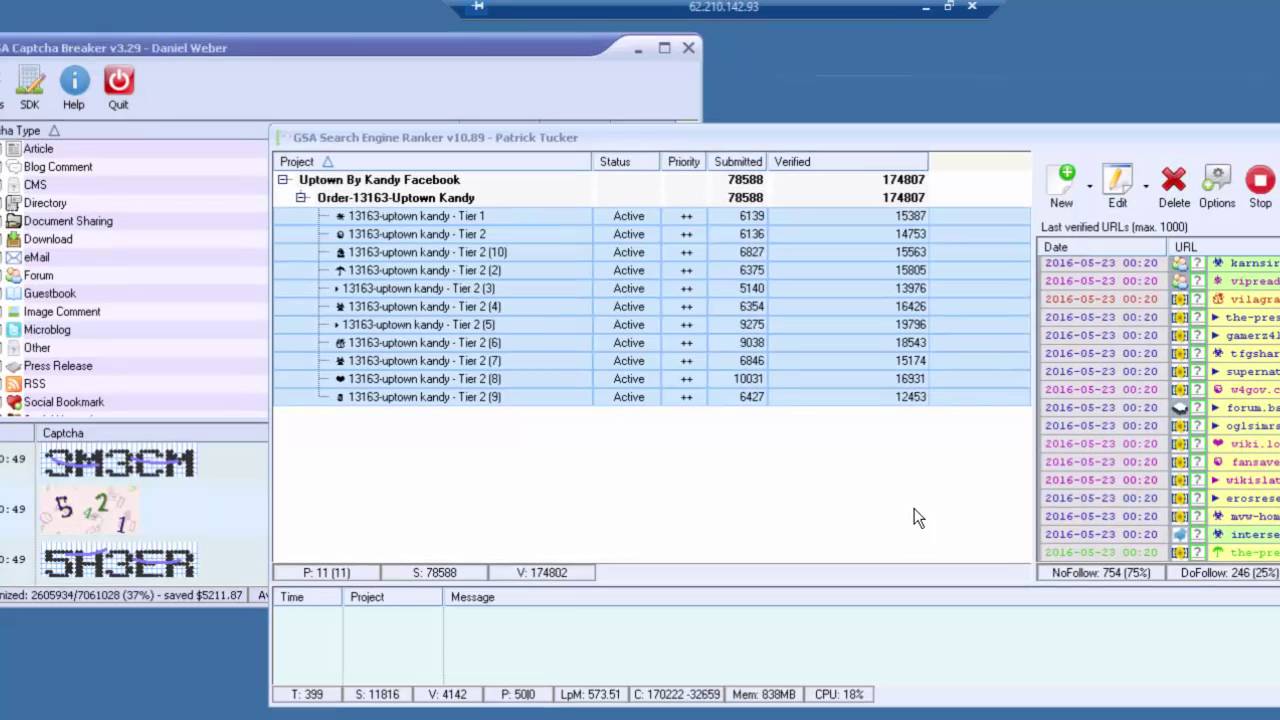Screen dimensions: 1280x720
Task: Click the DoFollow: 246 (25%) status
Action: point(1229,573)
